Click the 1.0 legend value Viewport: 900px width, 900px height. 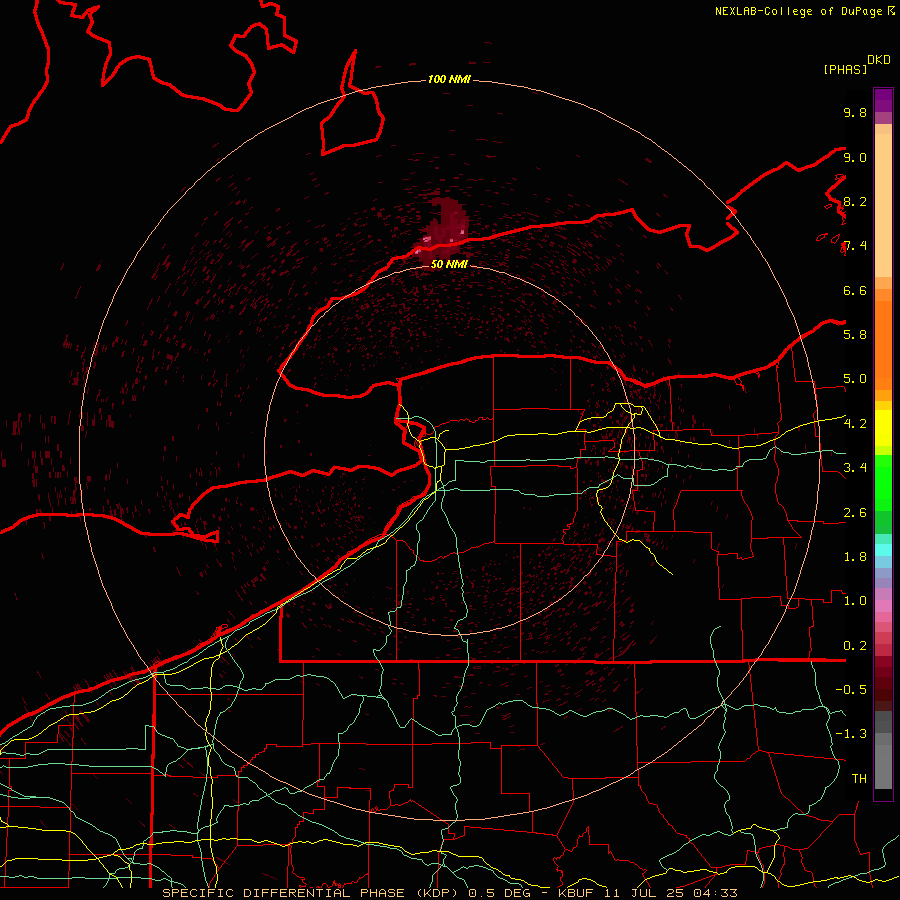[855, 601]
